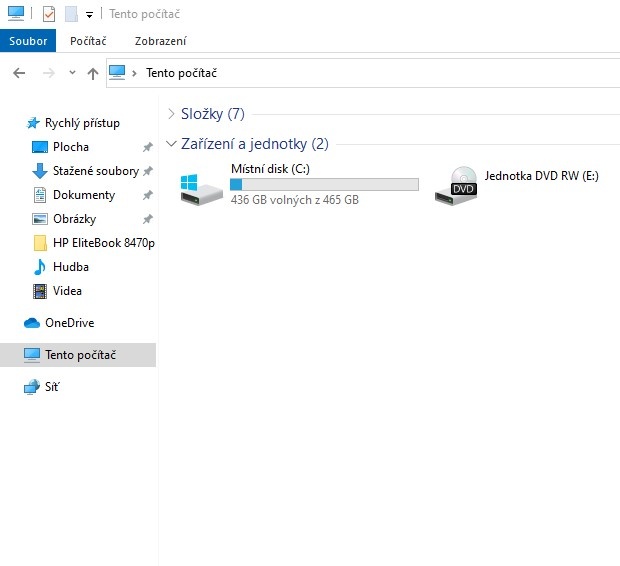Select Síť in the navigation pane
The width and height of the screenshot is (620, 566).
(52, 387)
